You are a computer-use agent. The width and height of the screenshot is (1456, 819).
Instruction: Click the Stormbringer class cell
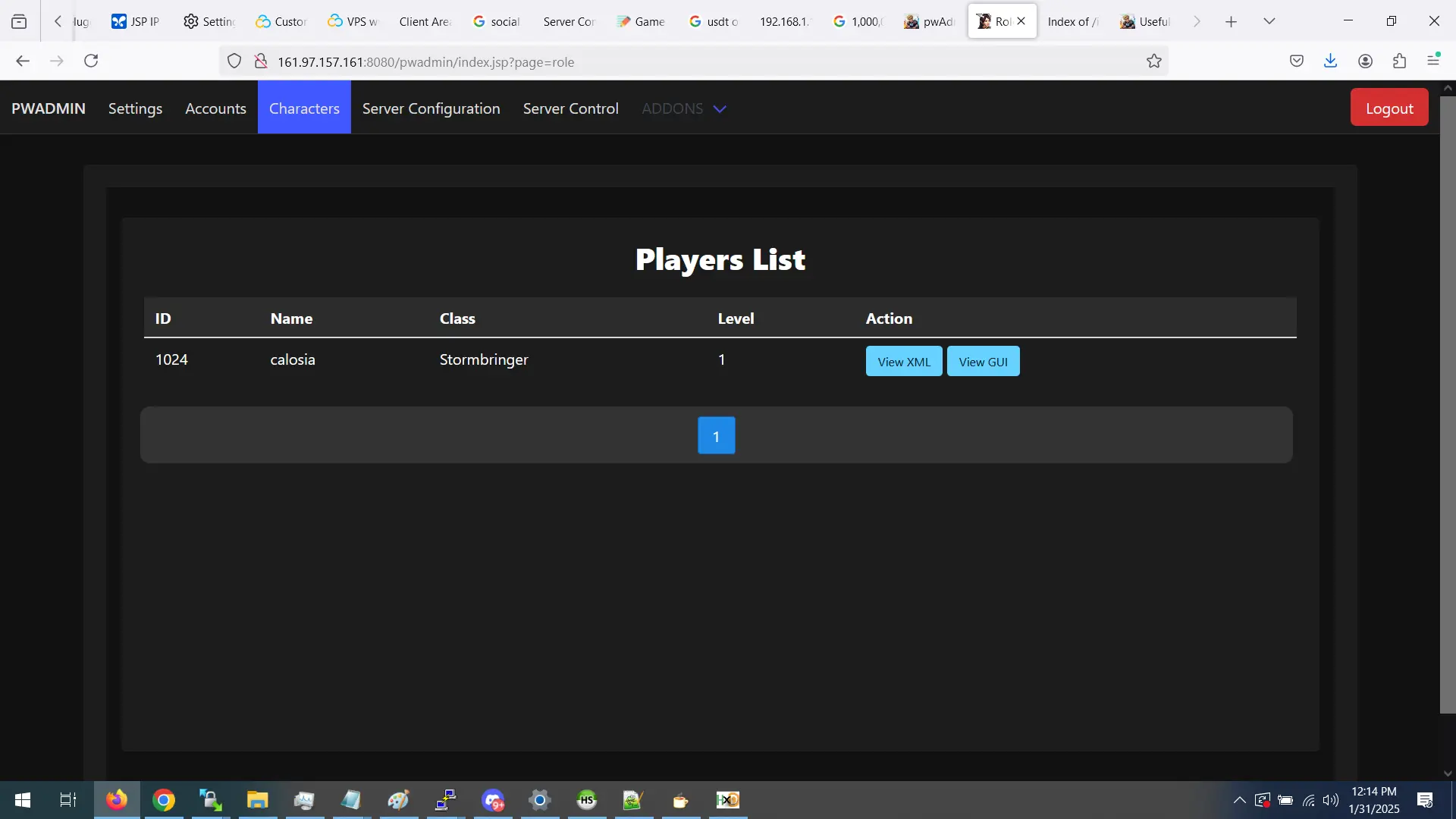[x=483, y=359]
